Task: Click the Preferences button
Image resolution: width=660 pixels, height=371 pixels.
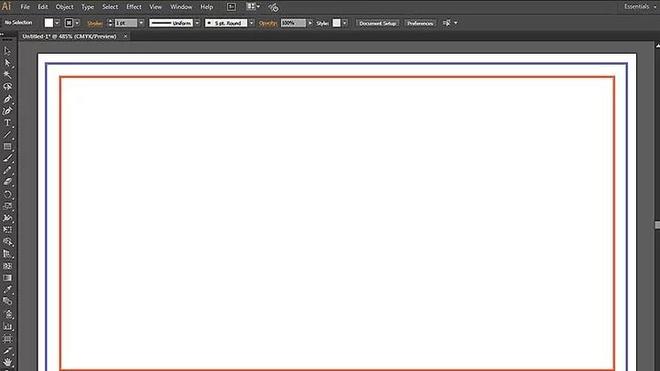Action: click(420, 23)
